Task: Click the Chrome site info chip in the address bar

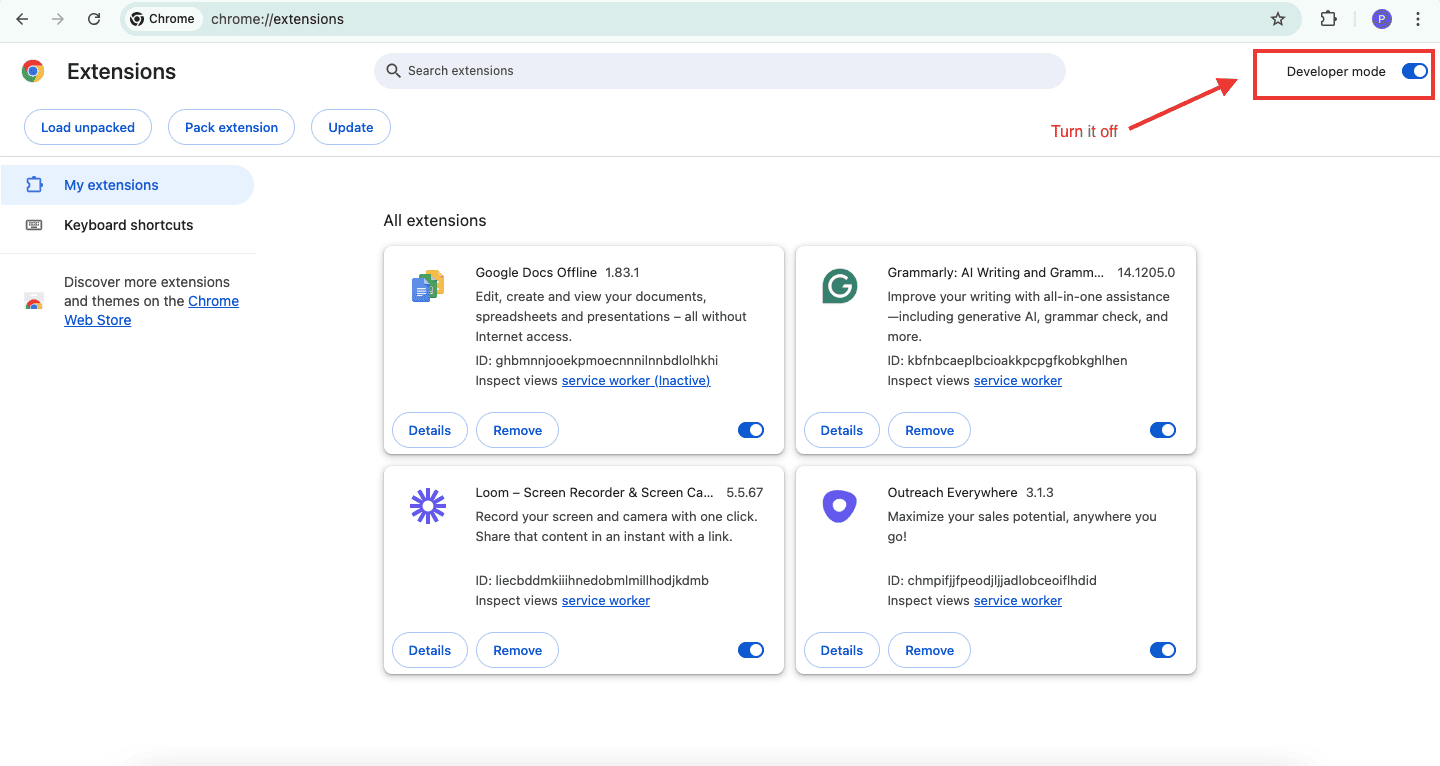Action: pos(163,19)
